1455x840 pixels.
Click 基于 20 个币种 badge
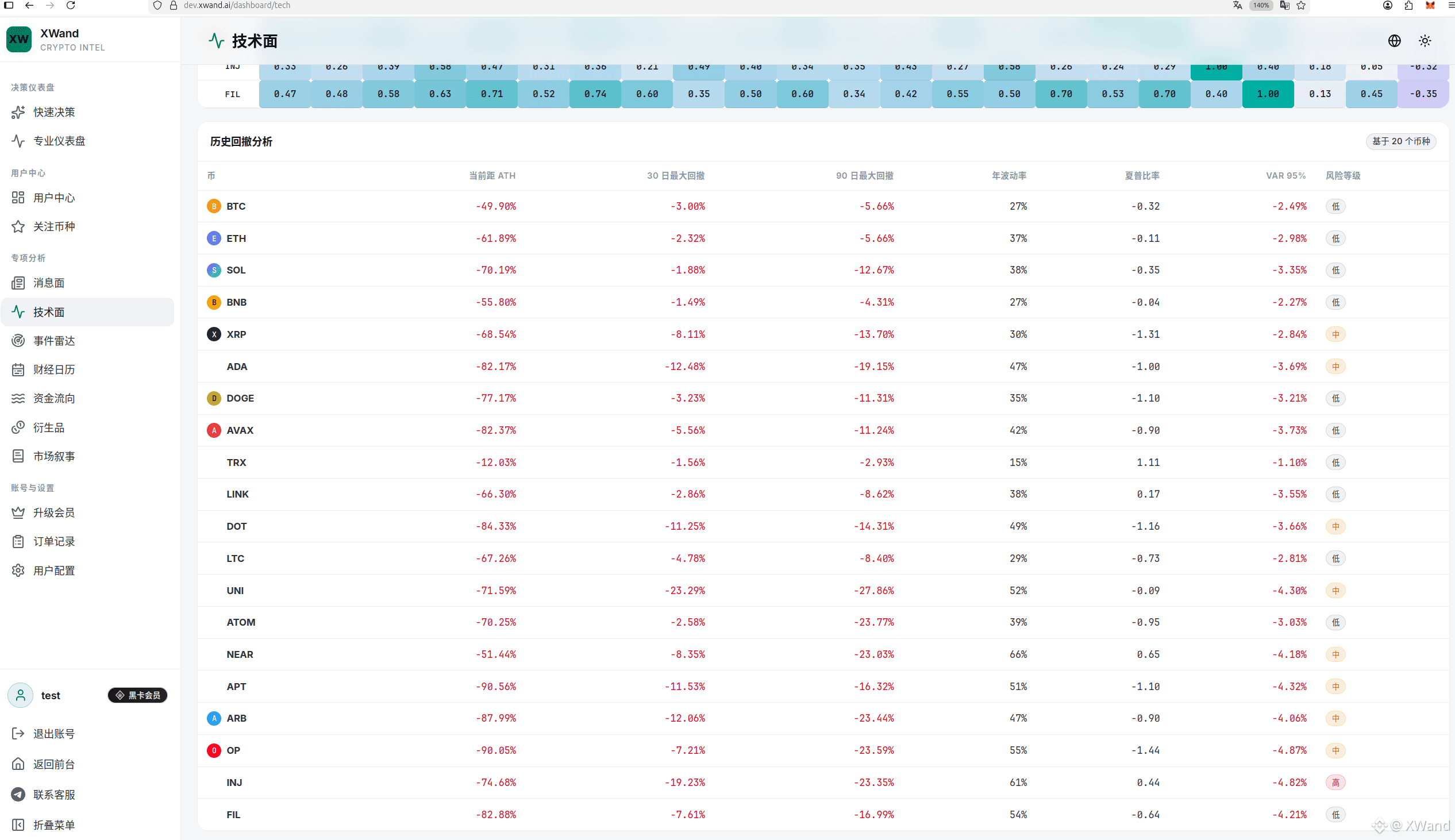1401,141
